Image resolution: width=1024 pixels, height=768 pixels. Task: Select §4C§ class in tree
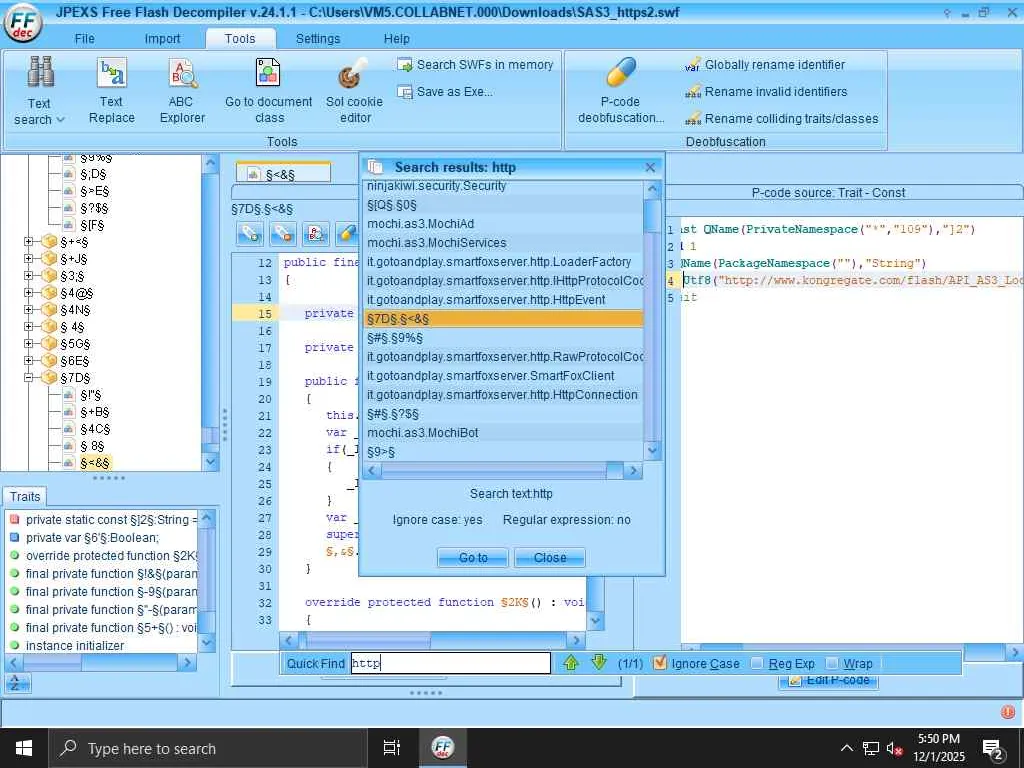tap(95, 428)
